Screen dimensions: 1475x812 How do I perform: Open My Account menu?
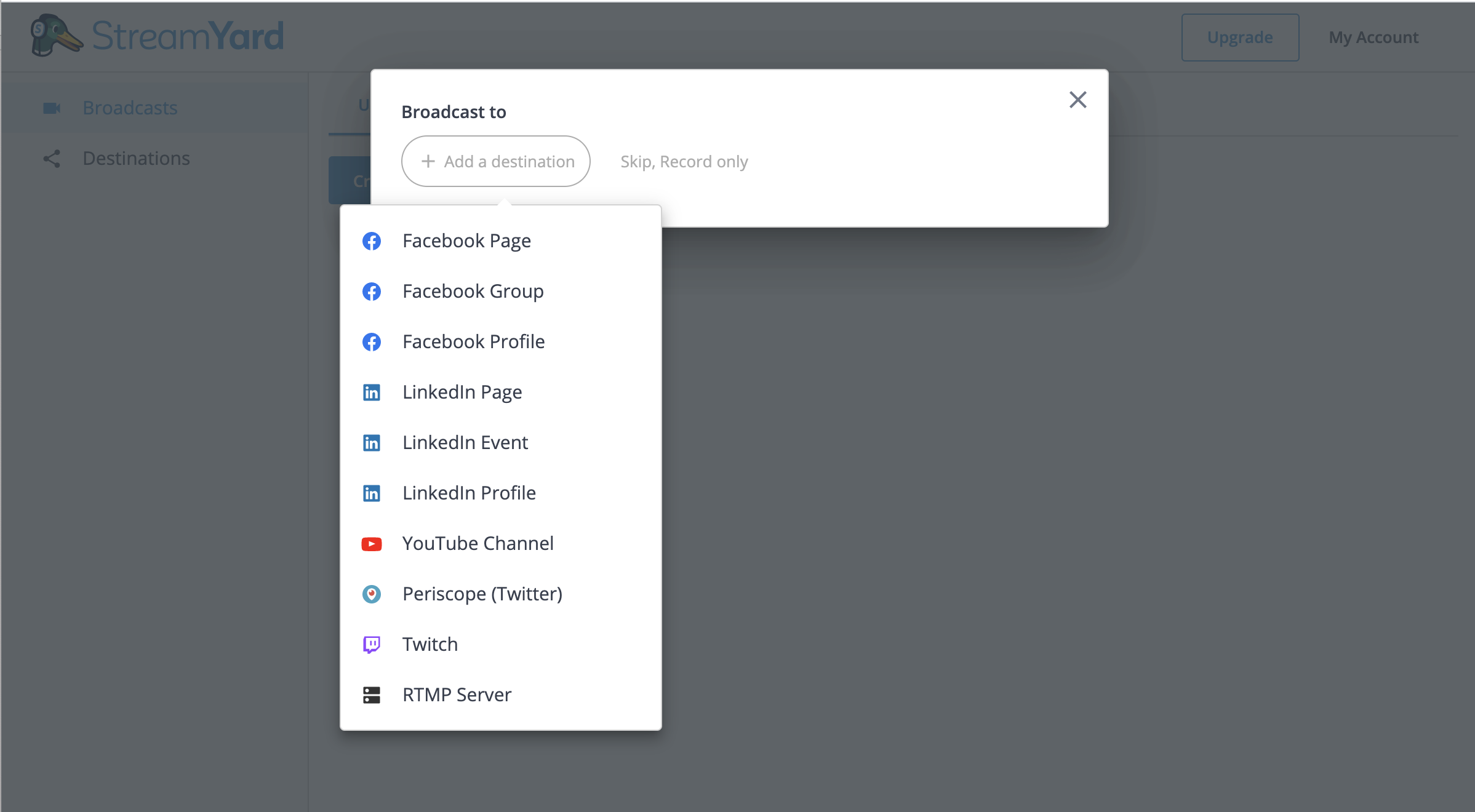click(x=1374, y=37)
